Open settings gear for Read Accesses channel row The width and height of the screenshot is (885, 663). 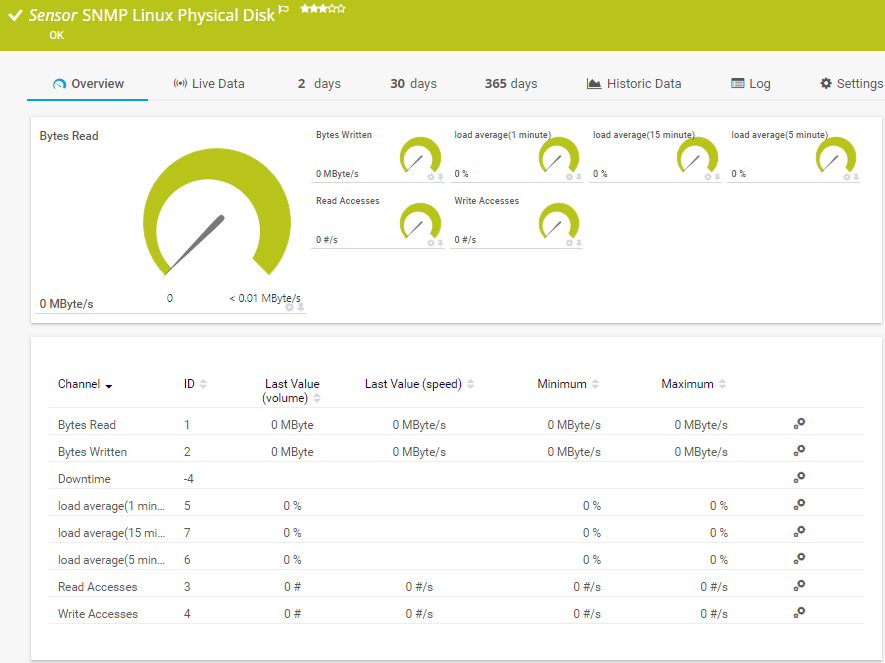point(799,585)
